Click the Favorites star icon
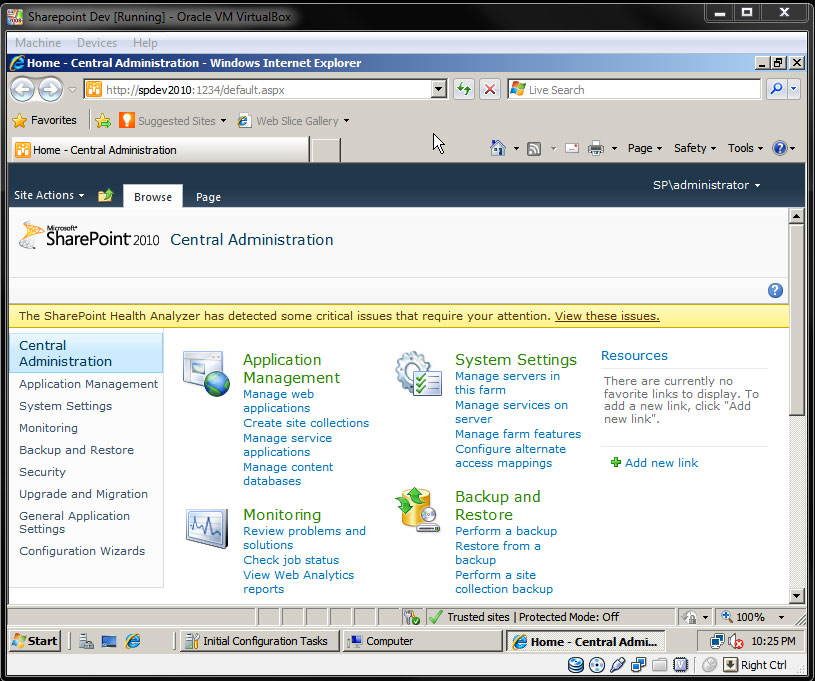Image resolution: width=815 pixels, height=681 pixels. click(19, 121)
